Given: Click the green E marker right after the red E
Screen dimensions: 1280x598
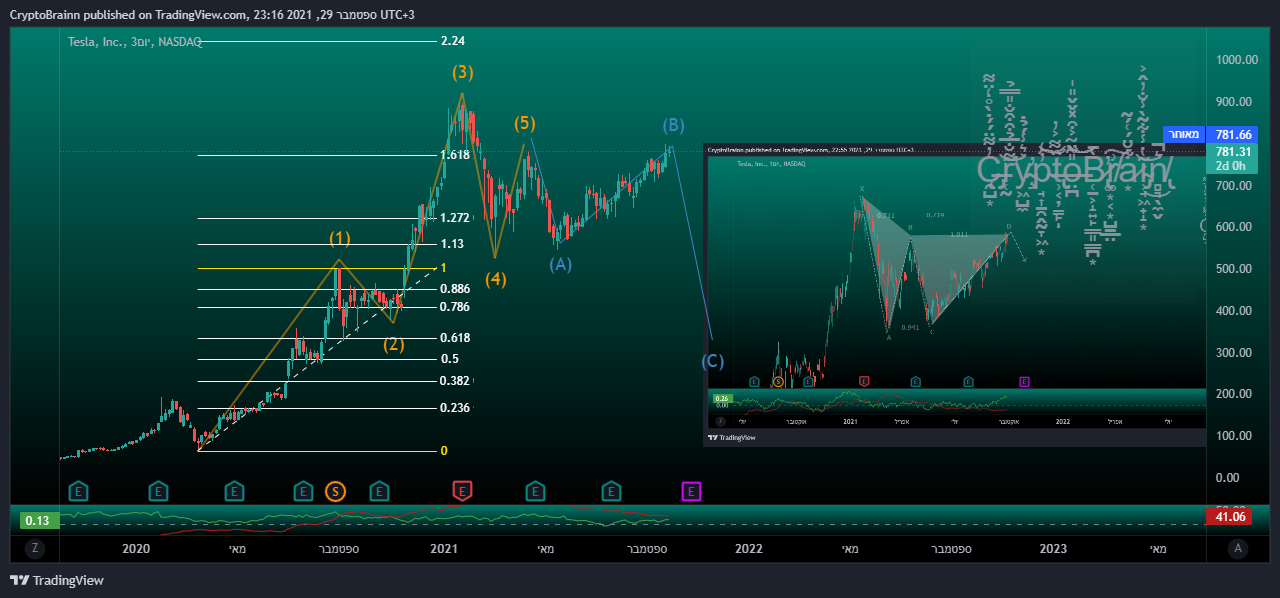Looking at the screenshot, I should (x=536, y=491).
